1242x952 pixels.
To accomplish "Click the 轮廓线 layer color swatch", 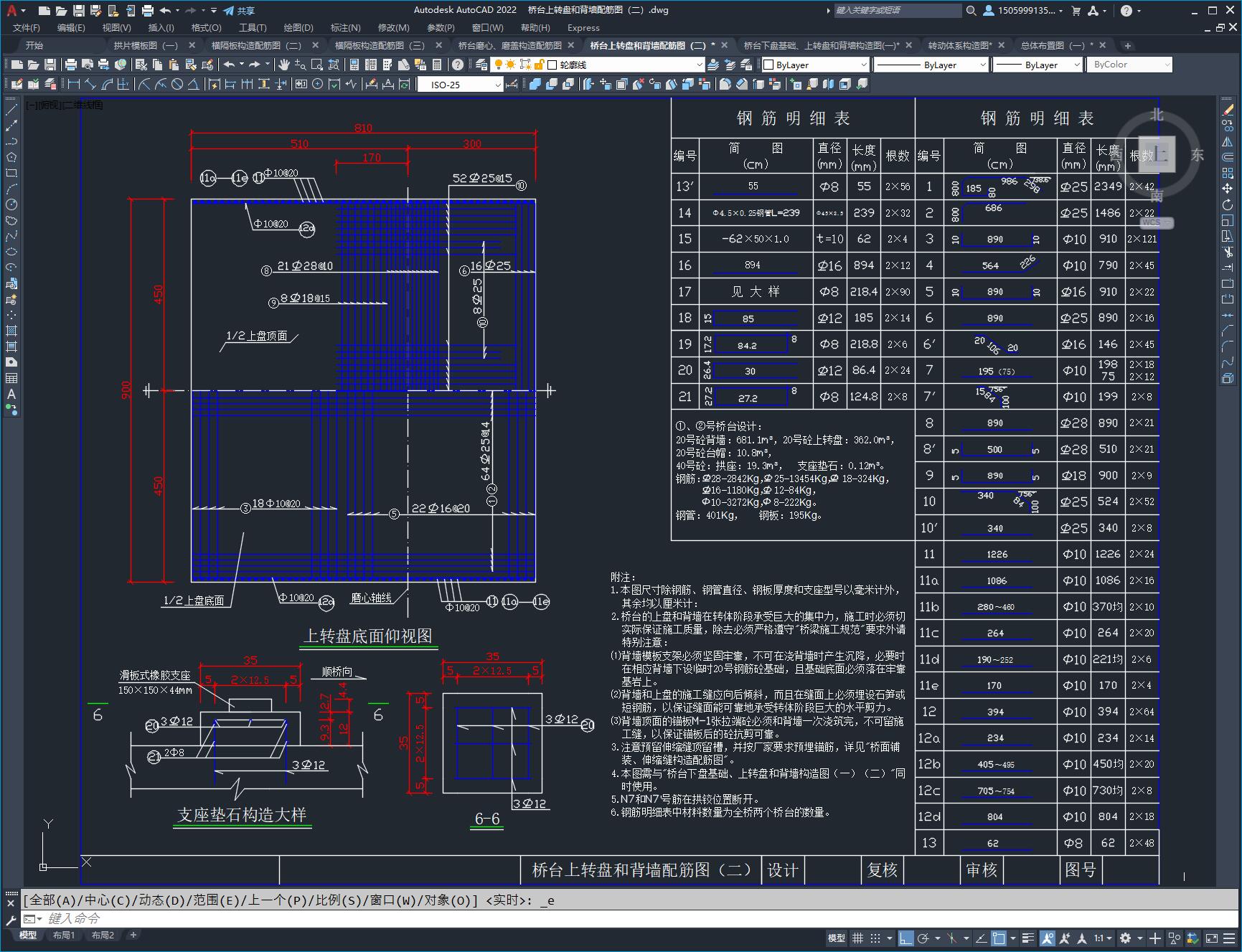I will coord(552,65).
